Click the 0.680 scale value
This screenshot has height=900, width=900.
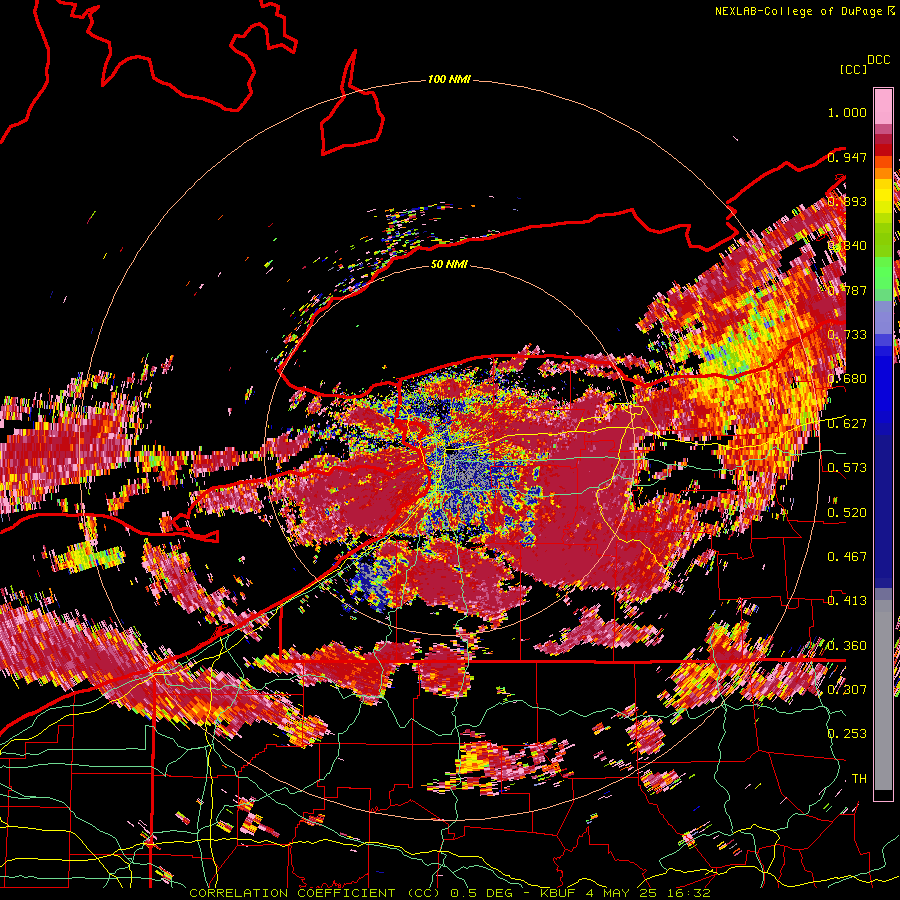847,379
